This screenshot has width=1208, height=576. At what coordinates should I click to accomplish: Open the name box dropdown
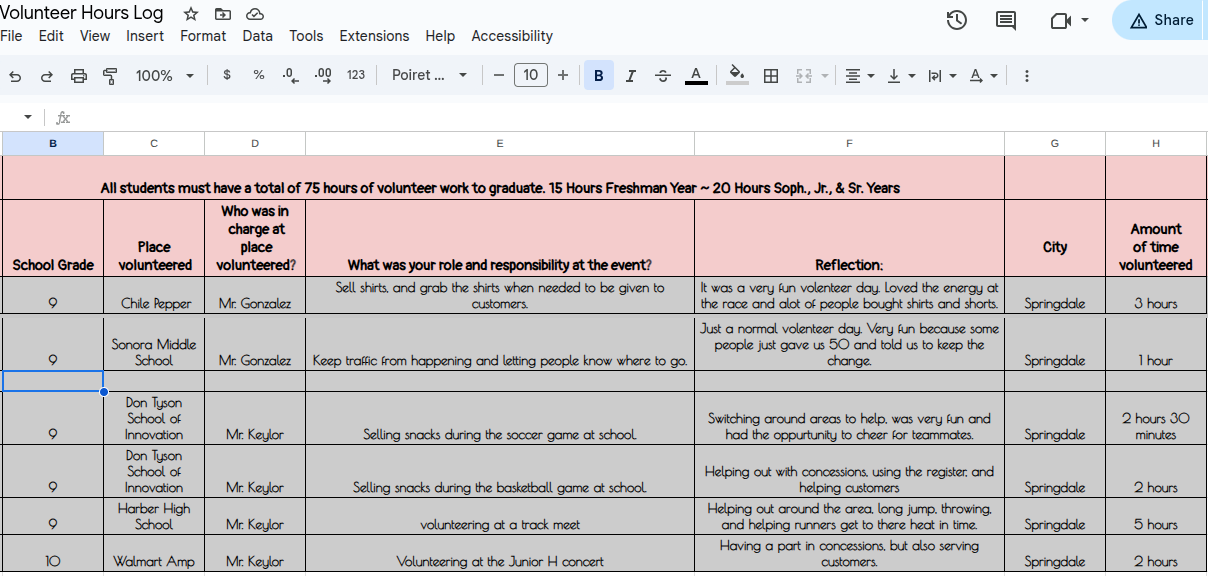(28, 117)
